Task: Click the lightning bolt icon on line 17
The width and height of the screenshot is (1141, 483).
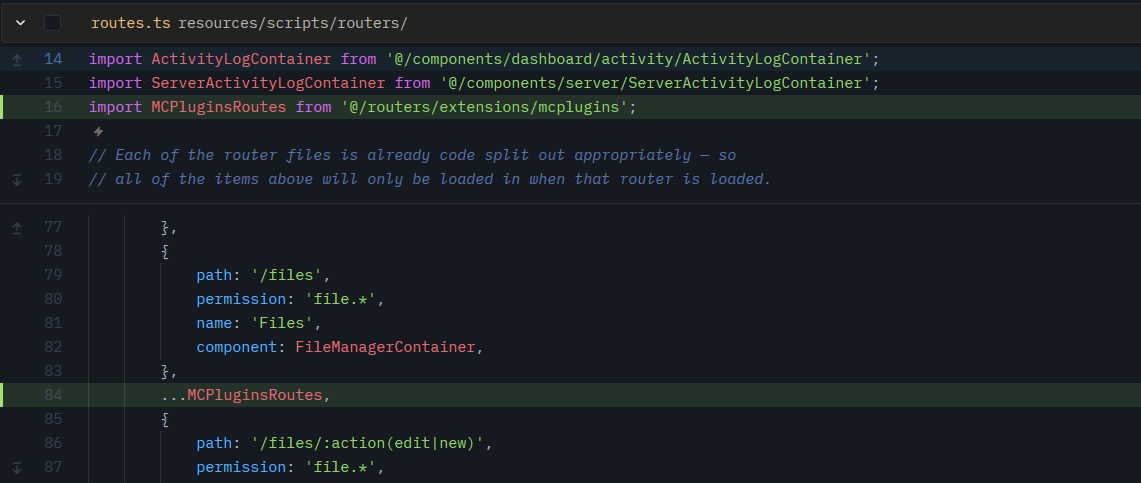Action: click(98, 131)
